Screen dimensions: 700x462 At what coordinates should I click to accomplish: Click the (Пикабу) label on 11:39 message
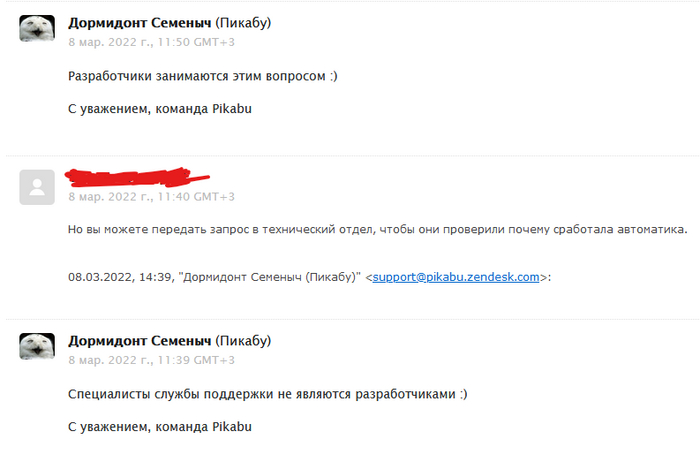tap(240, 340)
